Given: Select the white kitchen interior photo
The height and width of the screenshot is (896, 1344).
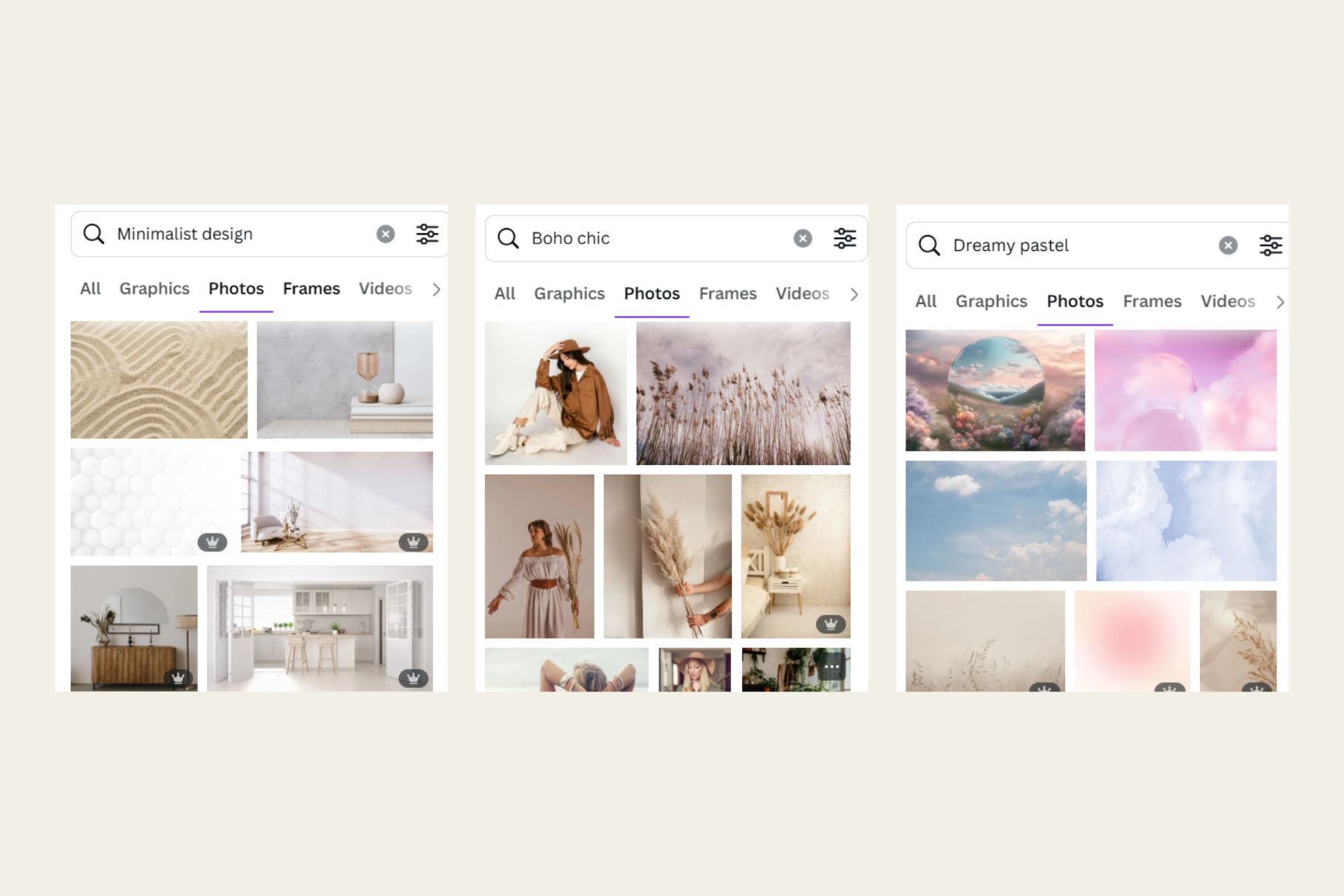Looking at the screenshot, I should coord(320,628).
